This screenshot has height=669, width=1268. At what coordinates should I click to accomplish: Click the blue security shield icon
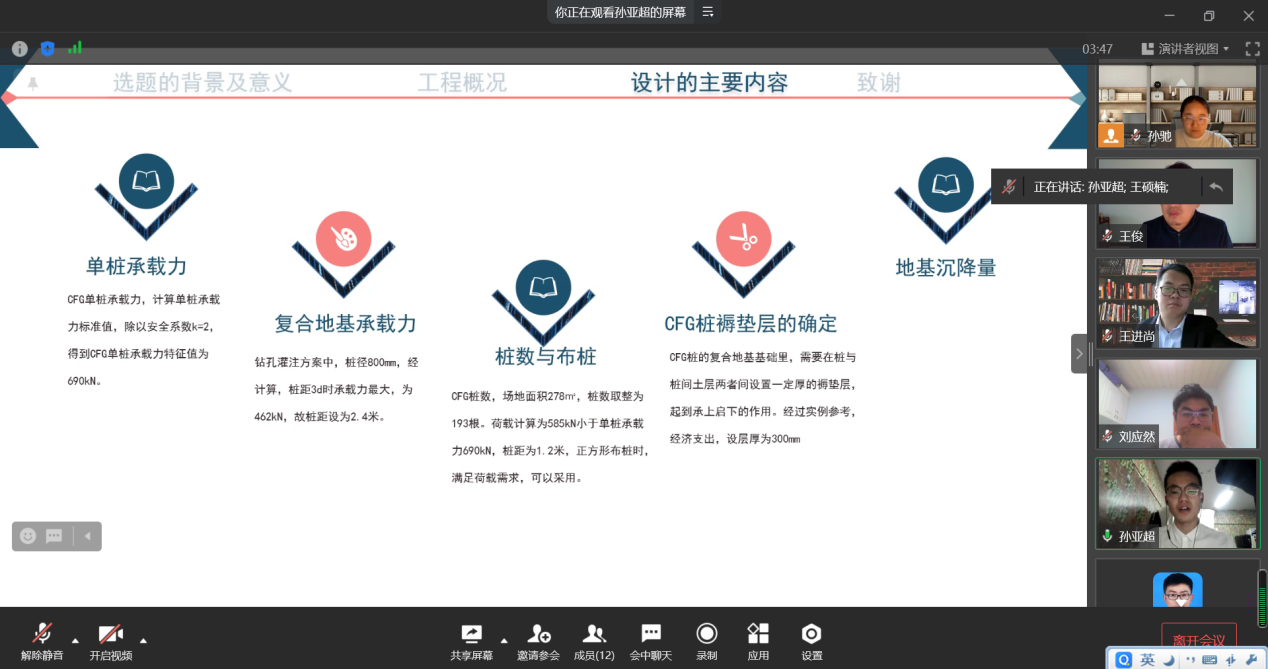click(47, 48)
